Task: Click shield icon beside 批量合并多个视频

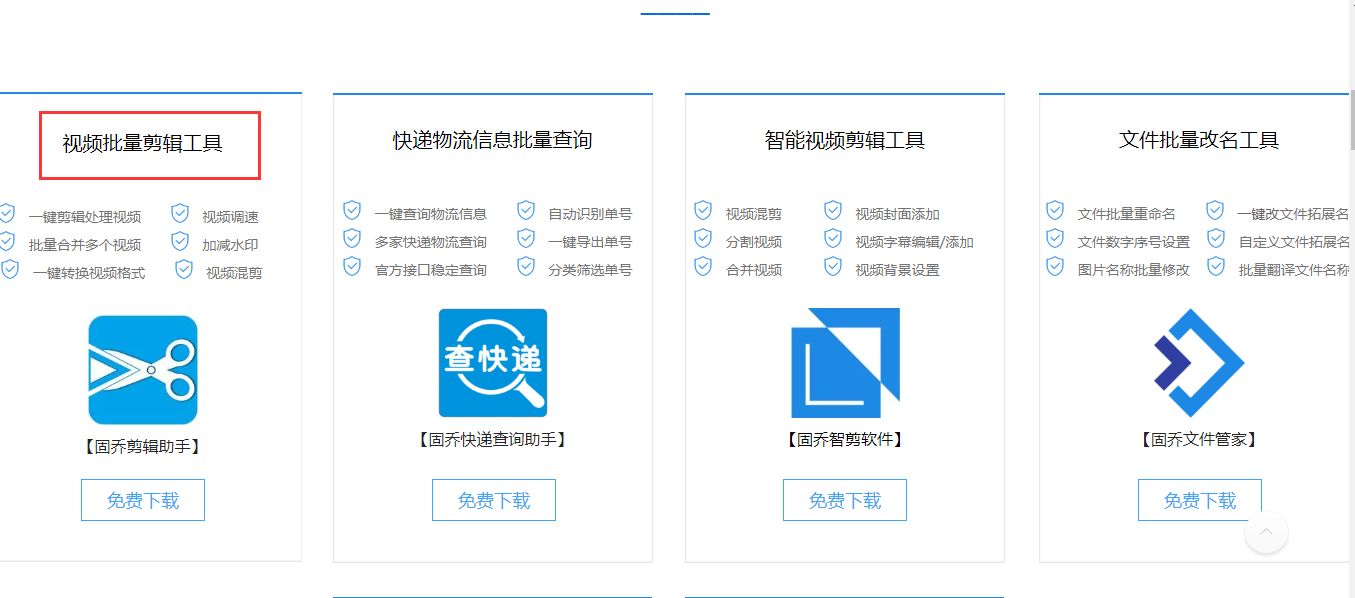Action: (x=7, y=241)
